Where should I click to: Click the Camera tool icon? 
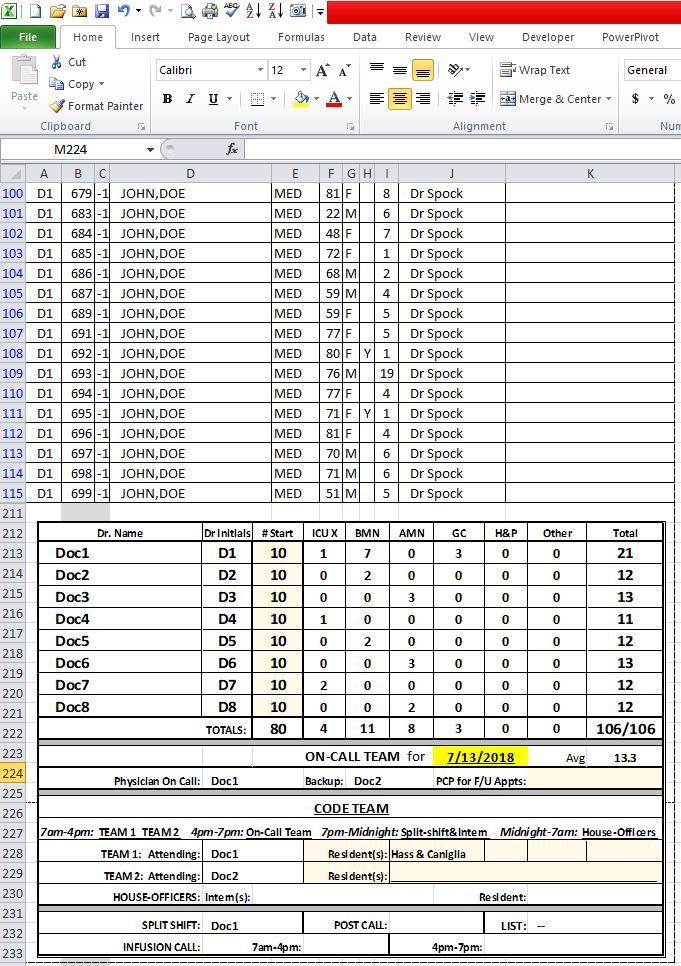[298, 10]
